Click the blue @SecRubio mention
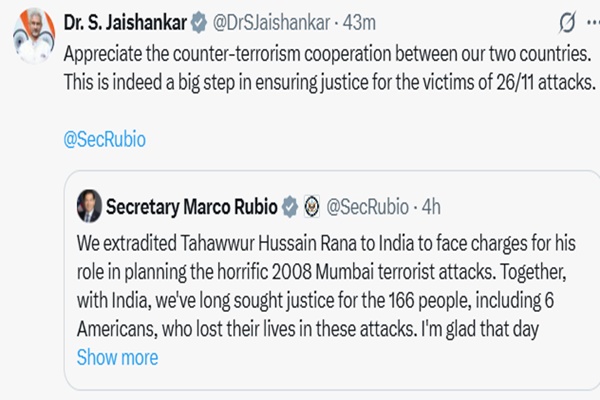The image size is (600, 400). 104,140
